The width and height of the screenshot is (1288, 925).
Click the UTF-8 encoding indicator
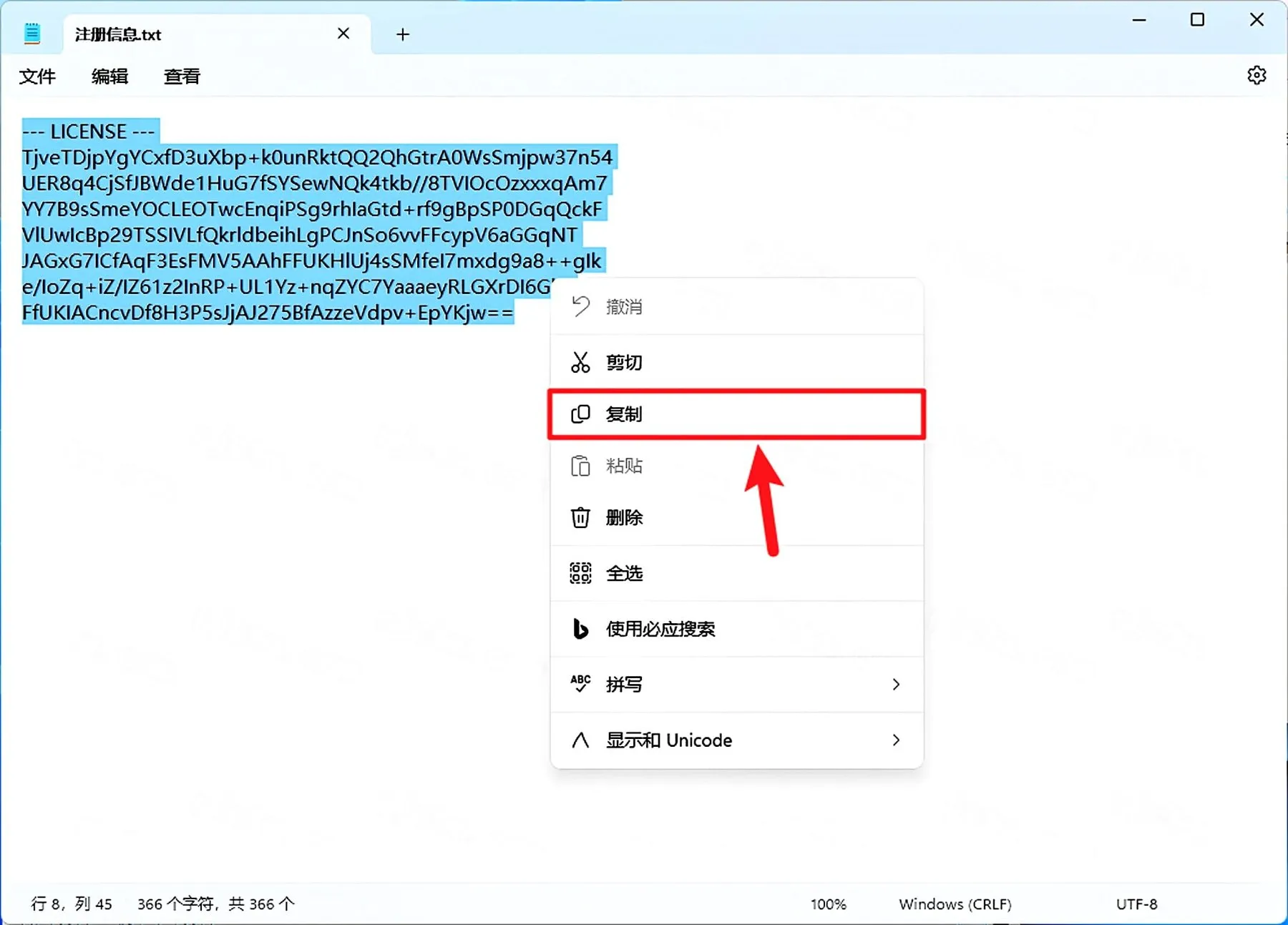tap(1136, 904)
